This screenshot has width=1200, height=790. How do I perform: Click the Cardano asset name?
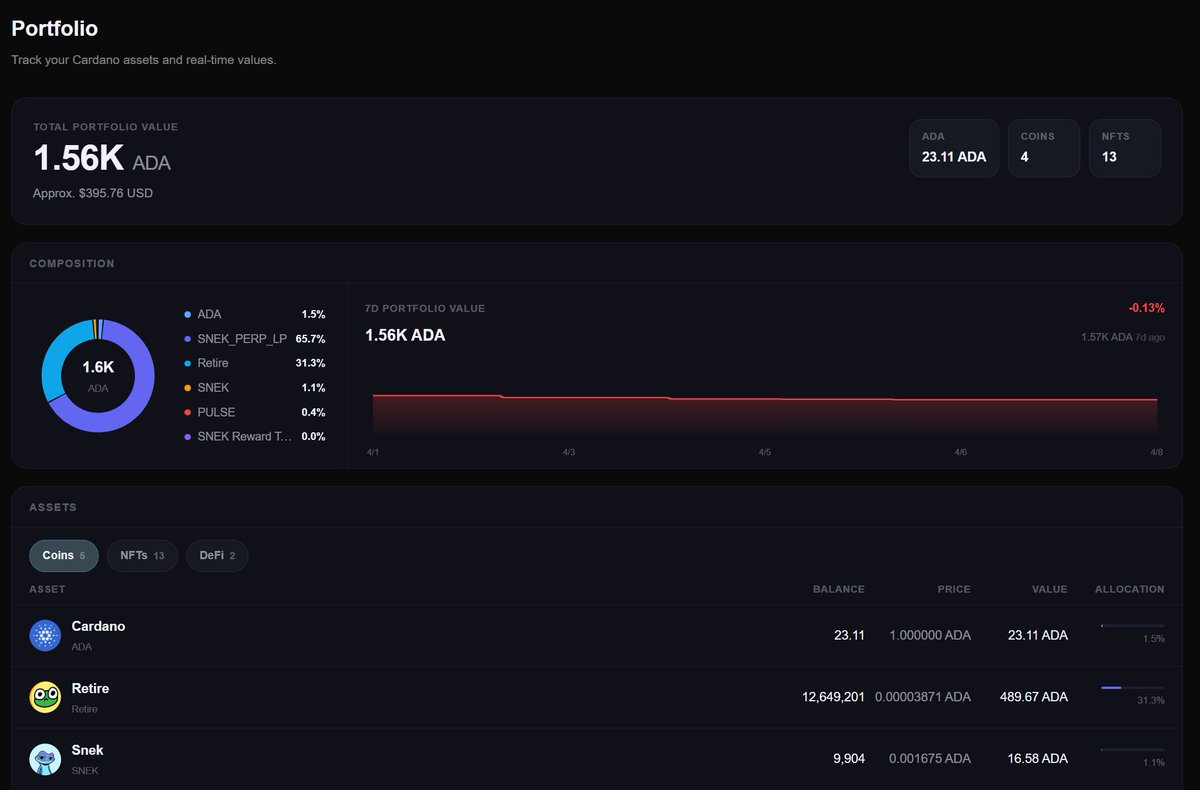pyautogui.click(x=98, y=626)
